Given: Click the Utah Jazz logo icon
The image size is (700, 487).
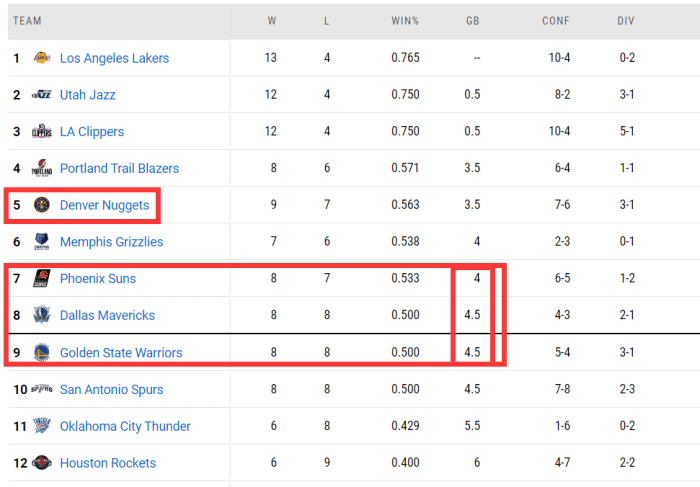Looking at the screenshot, I should point(42,95).
